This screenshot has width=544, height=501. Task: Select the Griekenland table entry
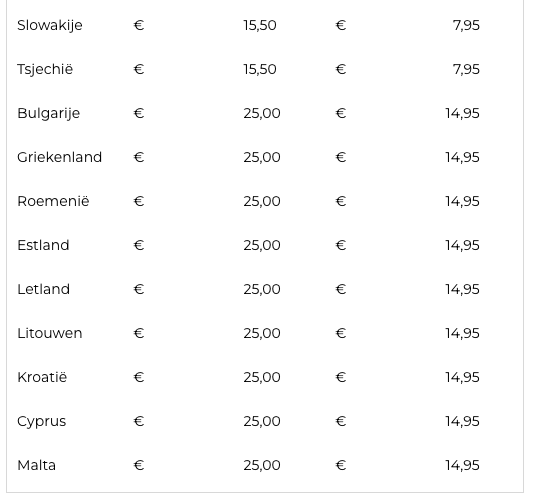[59, 157]
